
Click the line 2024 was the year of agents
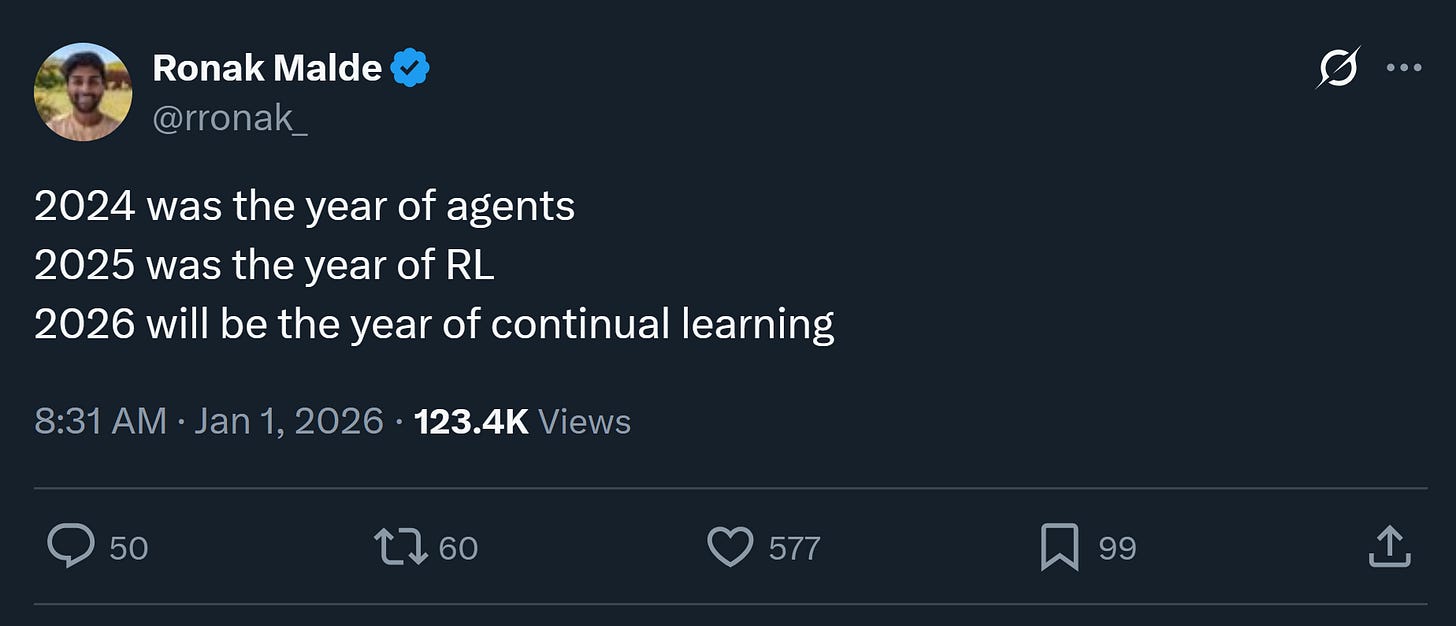pos(305,205)
